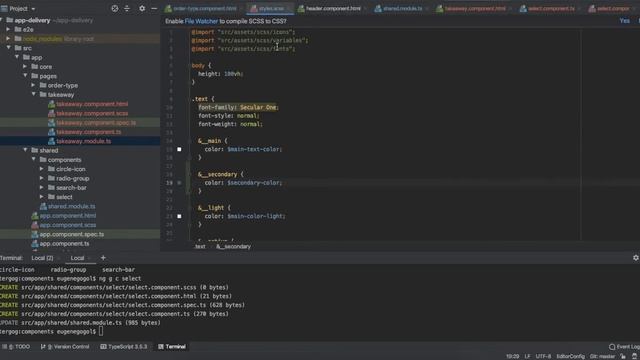Viewport: 640px width, 360px height.
Task: Click the collapse all icon in Project panel
Action: 127,8
